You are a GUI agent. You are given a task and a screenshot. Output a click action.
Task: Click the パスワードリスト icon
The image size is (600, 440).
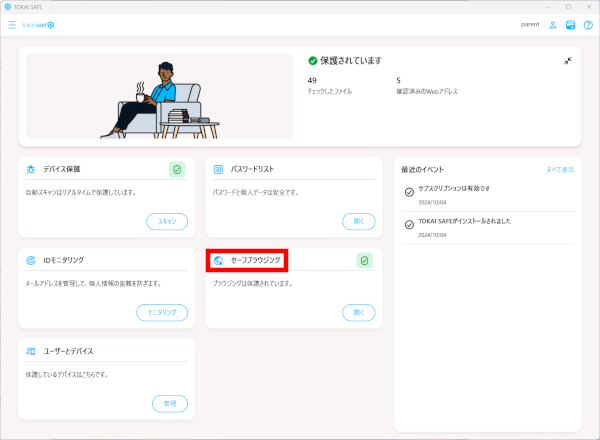point(219,169)
